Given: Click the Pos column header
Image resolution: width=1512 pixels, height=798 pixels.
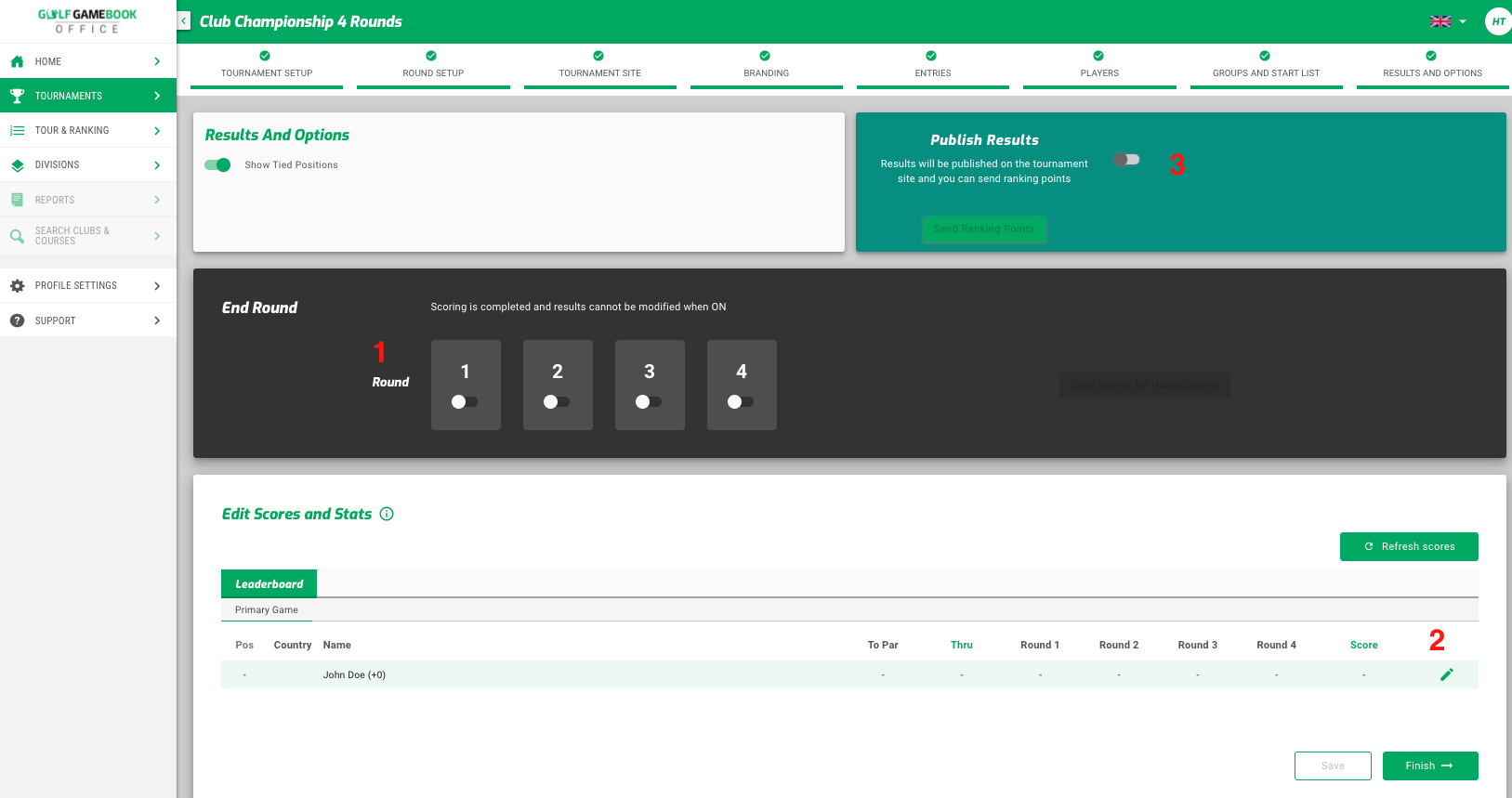Looking at the screenshot, I should [x=244, y=645].
